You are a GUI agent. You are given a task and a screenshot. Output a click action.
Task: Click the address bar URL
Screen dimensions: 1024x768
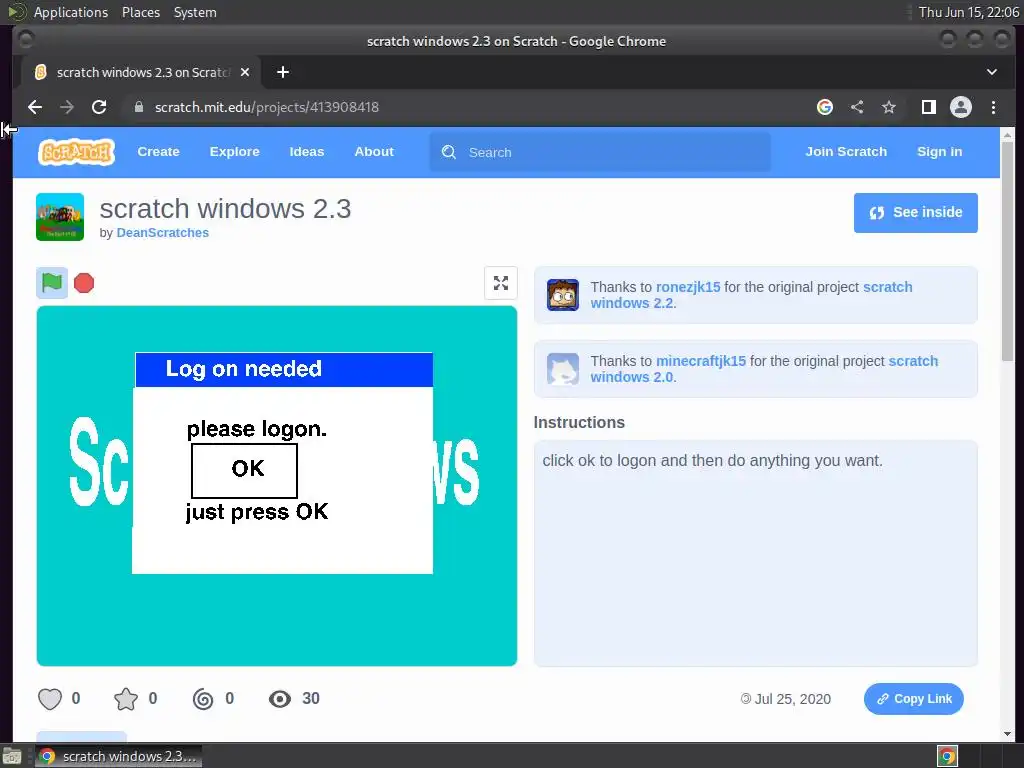(x=266, y=107)
